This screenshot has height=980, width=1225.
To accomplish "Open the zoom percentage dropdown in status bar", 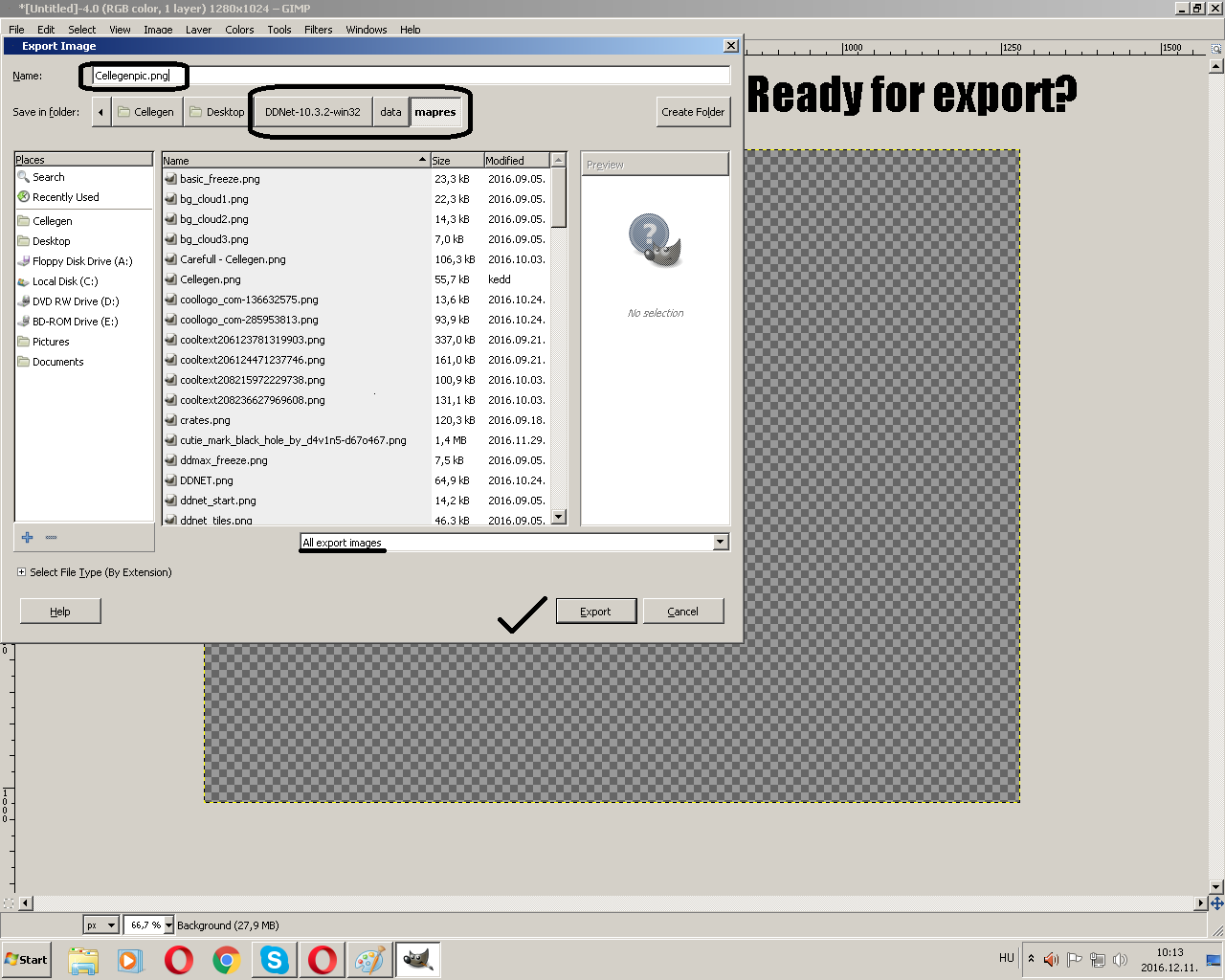I will tap(168, 925).
